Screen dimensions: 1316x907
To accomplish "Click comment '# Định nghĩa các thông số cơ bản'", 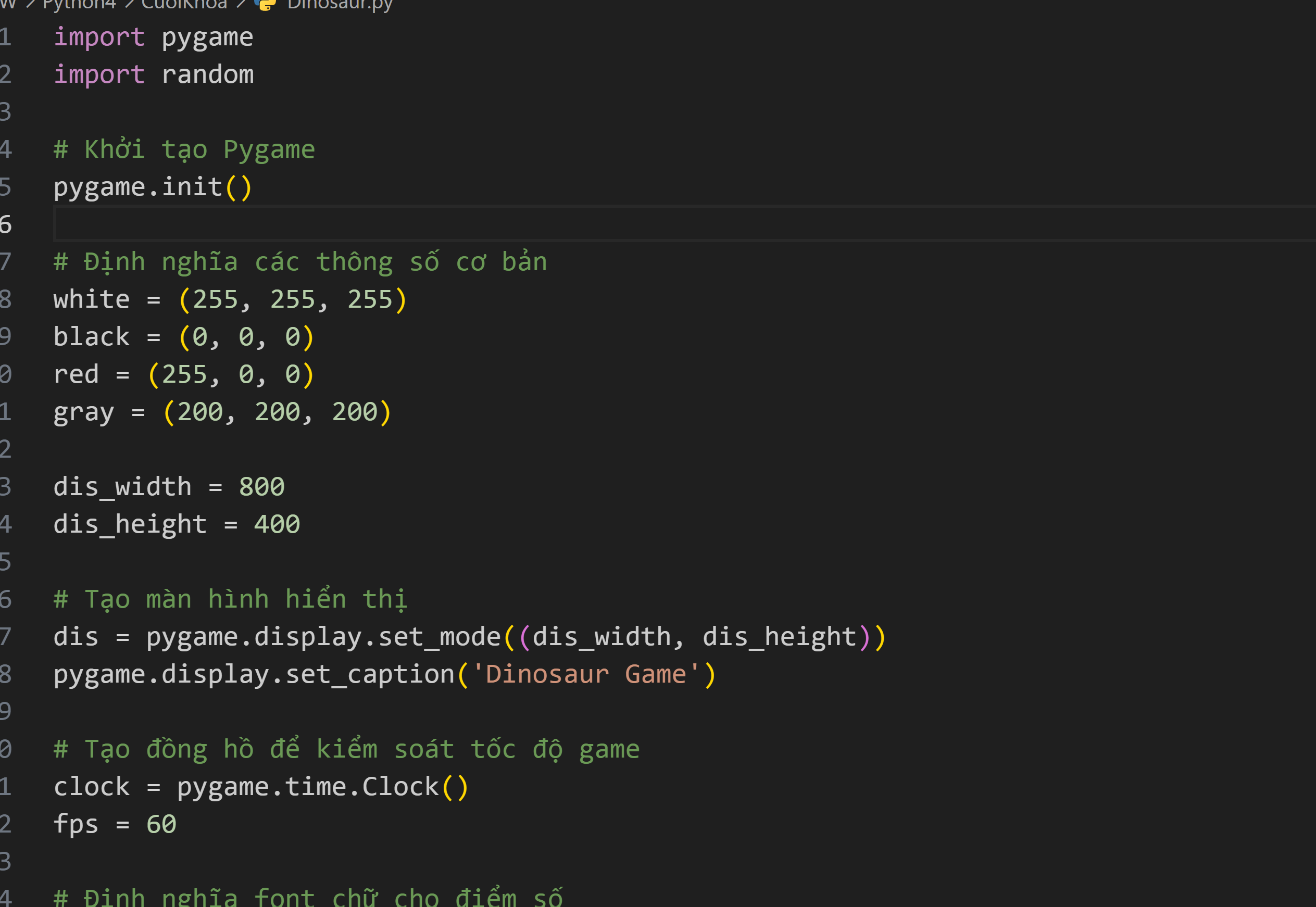I will 300,262.
